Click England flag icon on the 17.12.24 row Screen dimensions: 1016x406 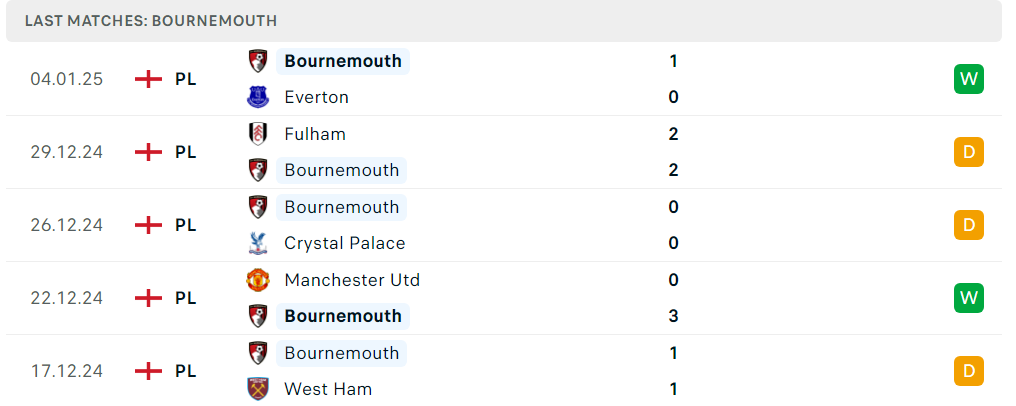(x=148, y=371)
